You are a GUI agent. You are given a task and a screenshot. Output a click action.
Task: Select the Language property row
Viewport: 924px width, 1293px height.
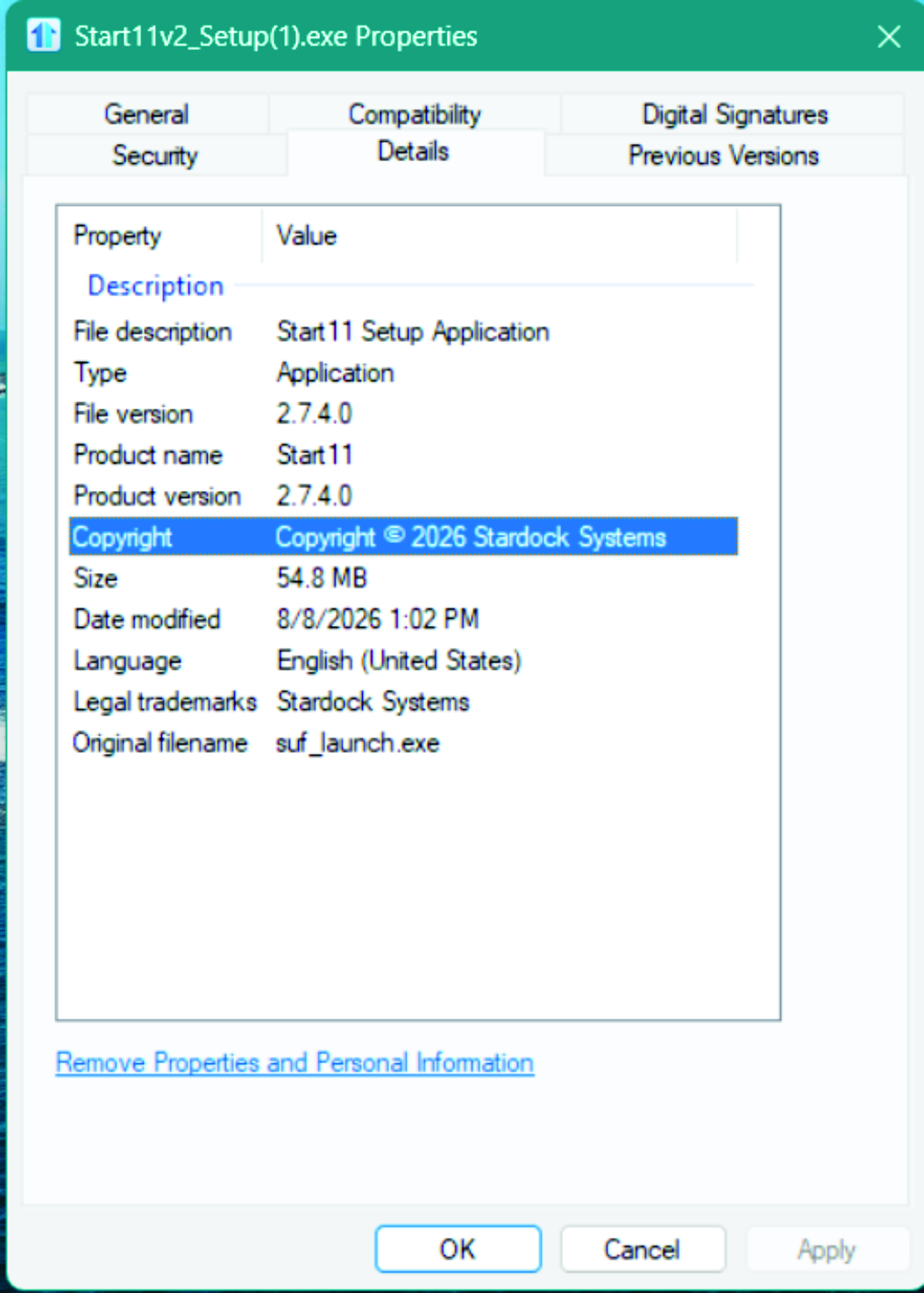coord(403,661)
